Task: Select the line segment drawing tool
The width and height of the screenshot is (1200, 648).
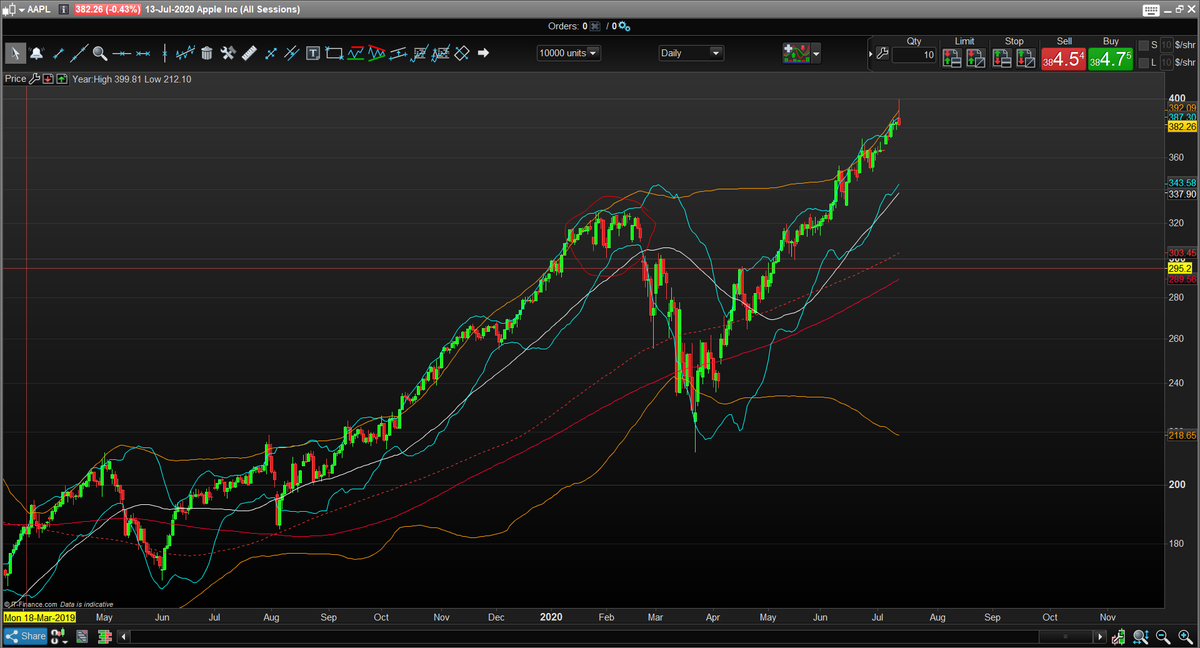Action: (58, 53)
